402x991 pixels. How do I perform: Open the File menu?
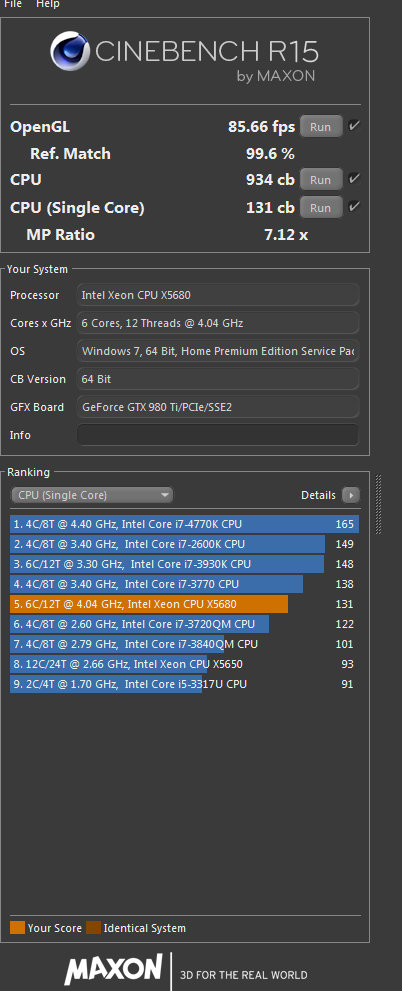point(13,4)
